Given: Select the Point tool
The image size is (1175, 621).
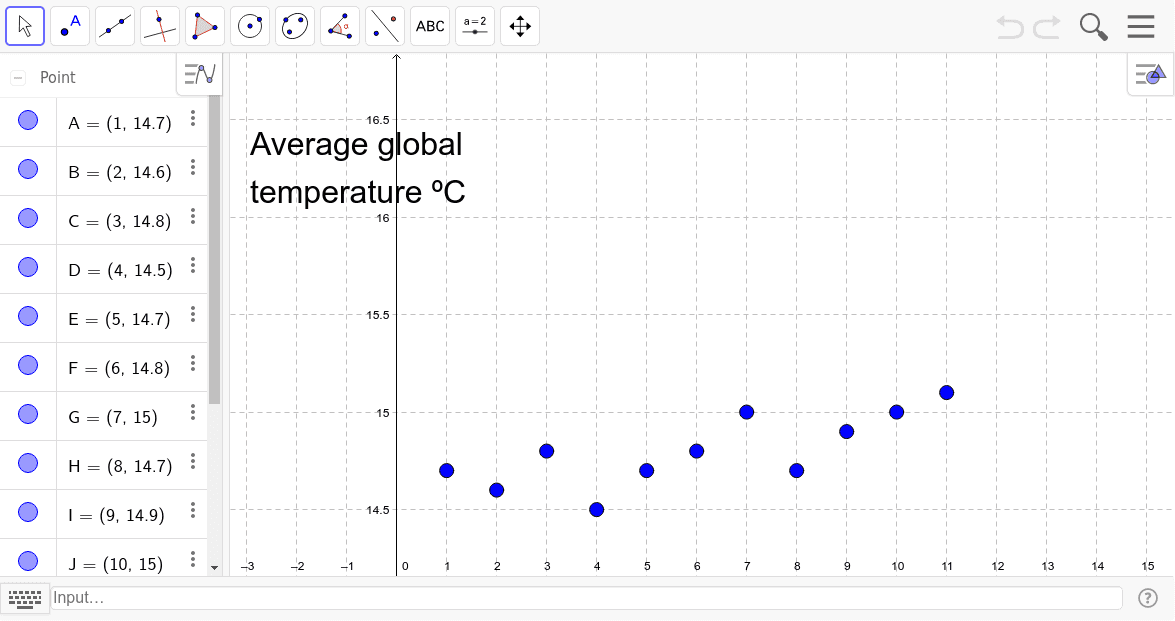Looking at the screenshot, I should pos(70,26).
